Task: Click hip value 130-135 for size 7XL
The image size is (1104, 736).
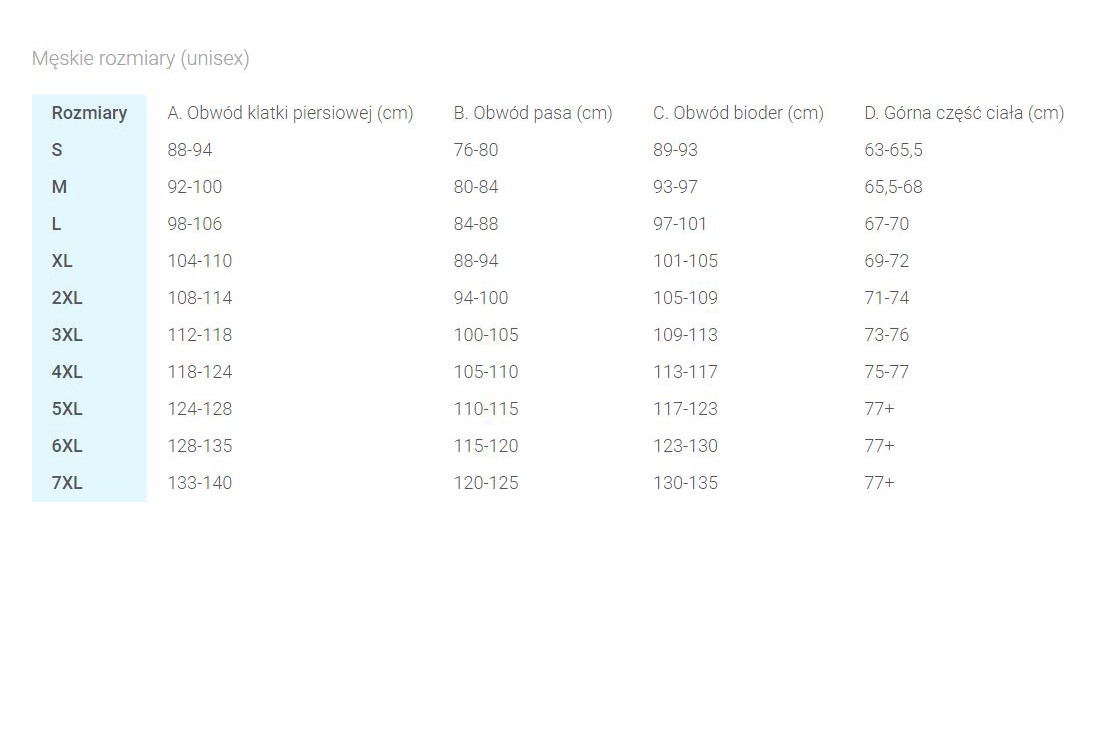Action: click(686, 482)
